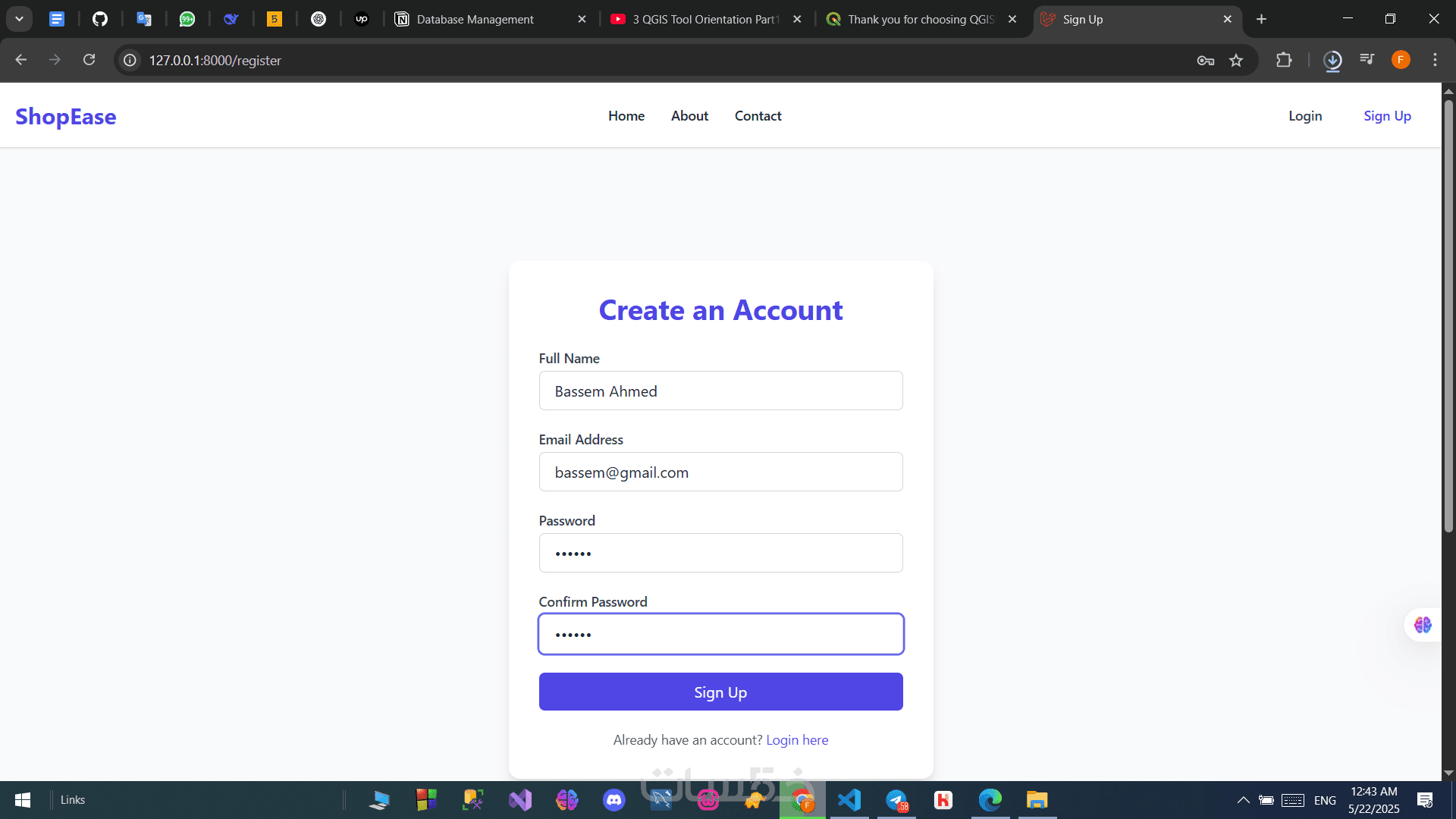Reload the register page
This screenshot has width=1456, height=819.
tap(89, 60)
